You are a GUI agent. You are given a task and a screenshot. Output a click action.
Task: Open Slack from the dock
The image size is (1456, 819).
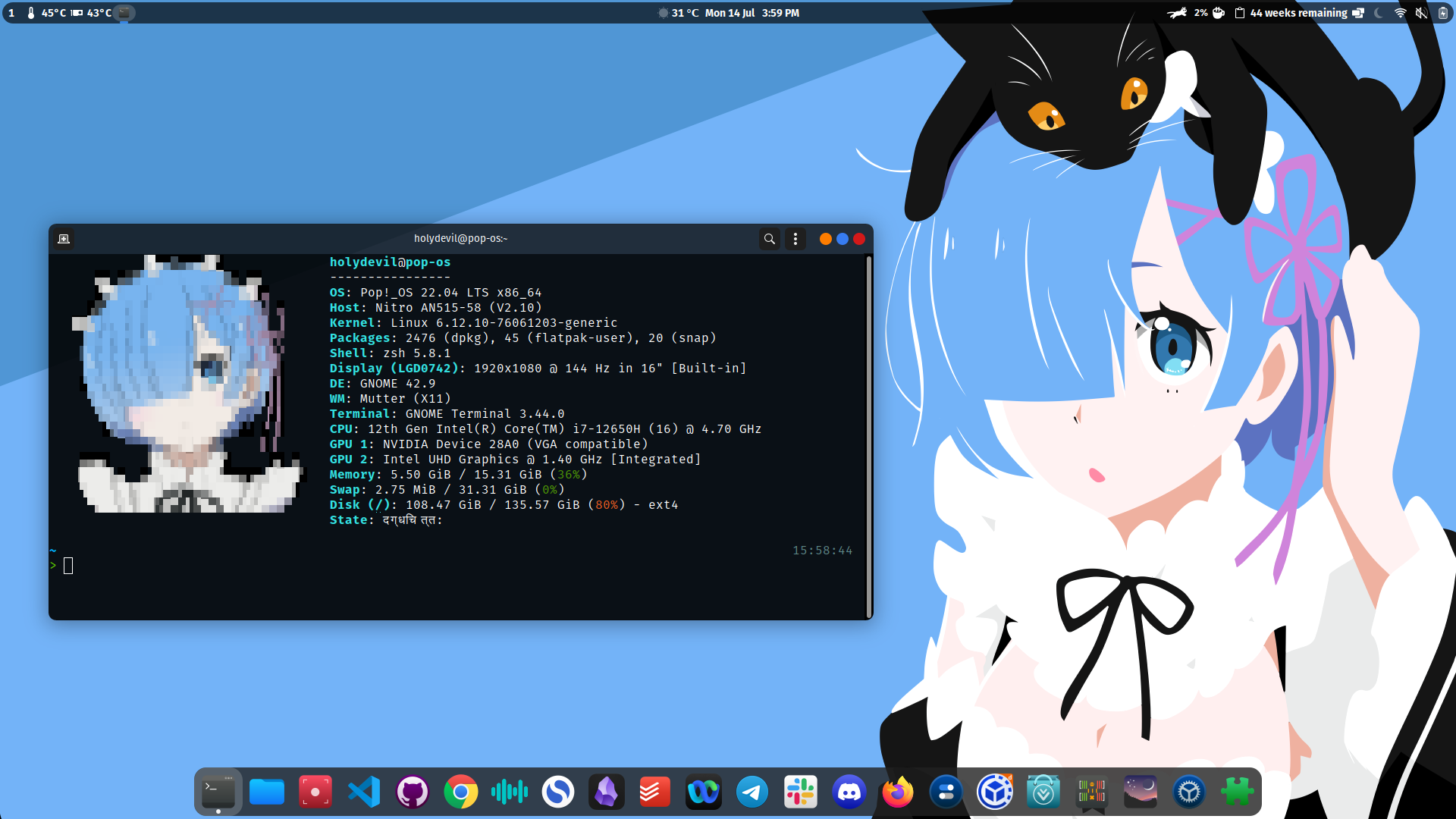coord(801,792)
